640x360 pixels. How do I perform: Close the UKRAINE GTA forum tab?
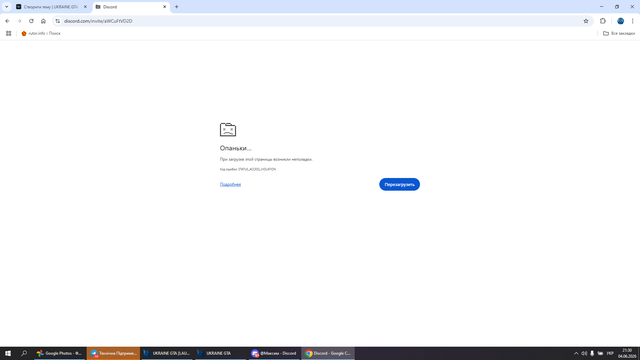coord(85,7)
